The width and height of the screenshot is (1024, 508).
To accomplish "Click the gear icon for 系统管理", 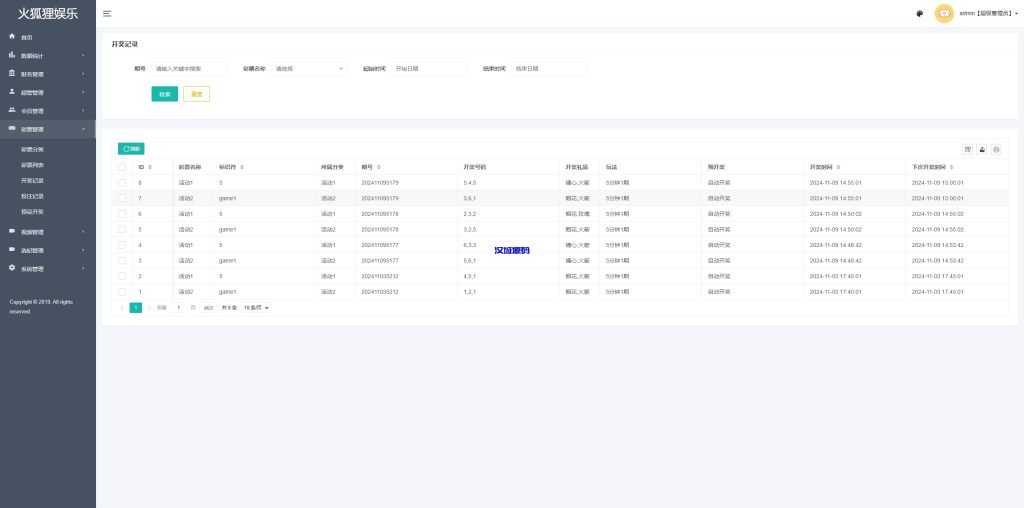I will 12,268.
